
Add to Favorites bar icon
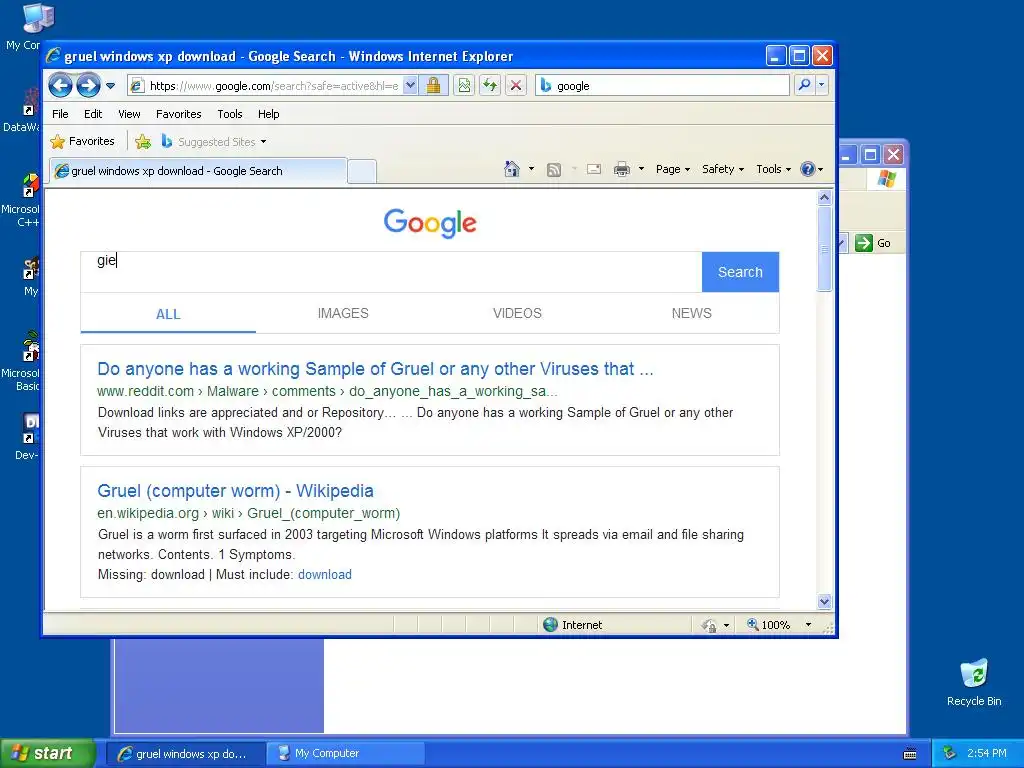(x=143, y=141)
